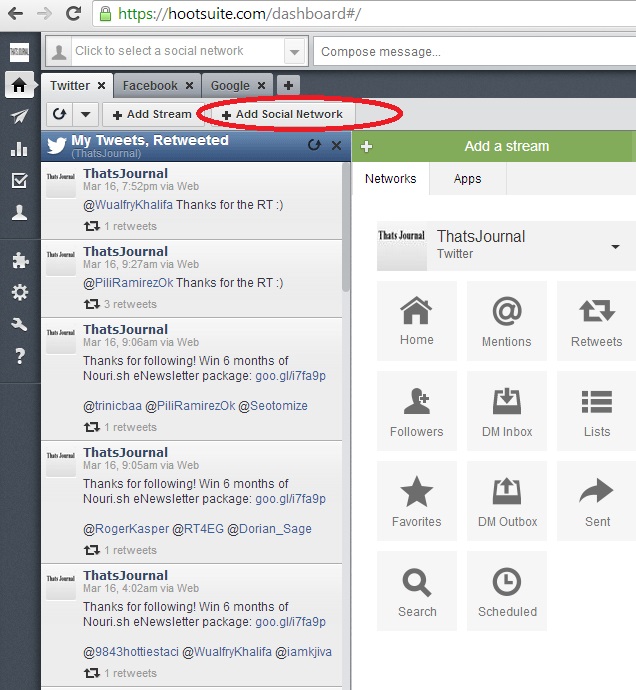Click the ThatsJournal profile logo at the top of the sidebar
The image size is (636, 690).
[19, 52]
